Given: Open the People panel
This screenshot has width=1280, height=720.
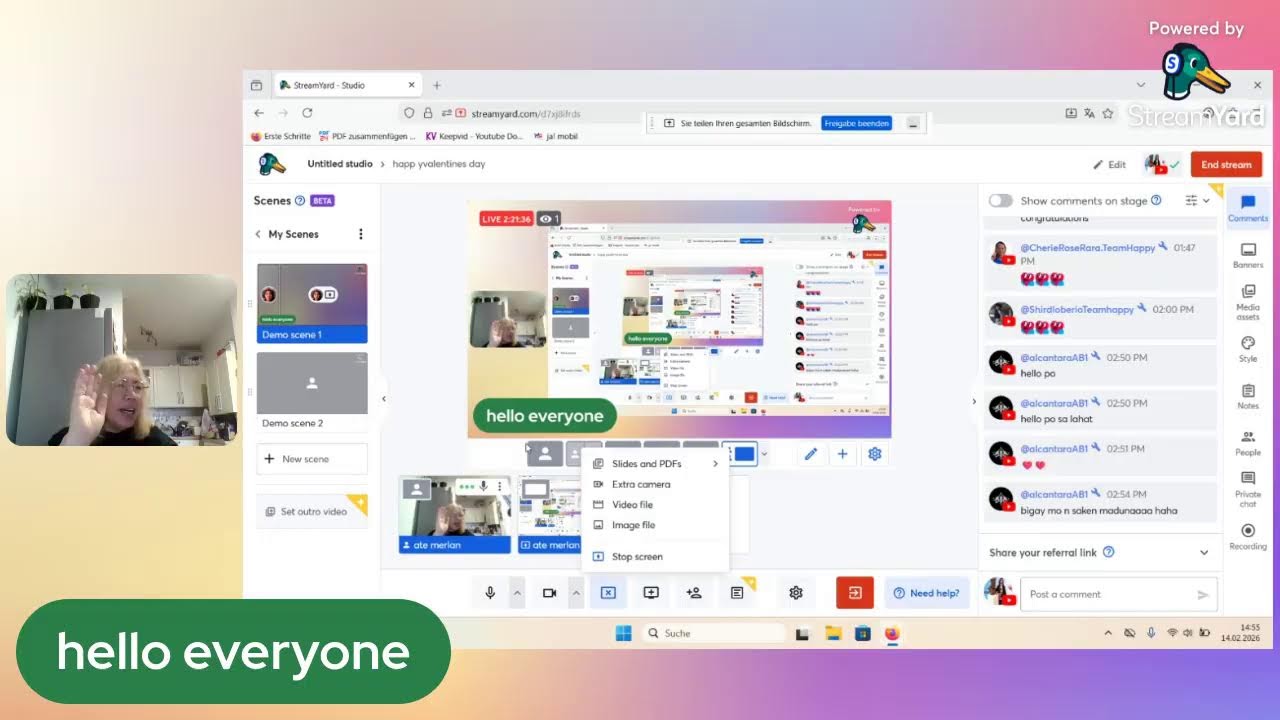Looking at the screenshot, I should [x=1248, y=443].
